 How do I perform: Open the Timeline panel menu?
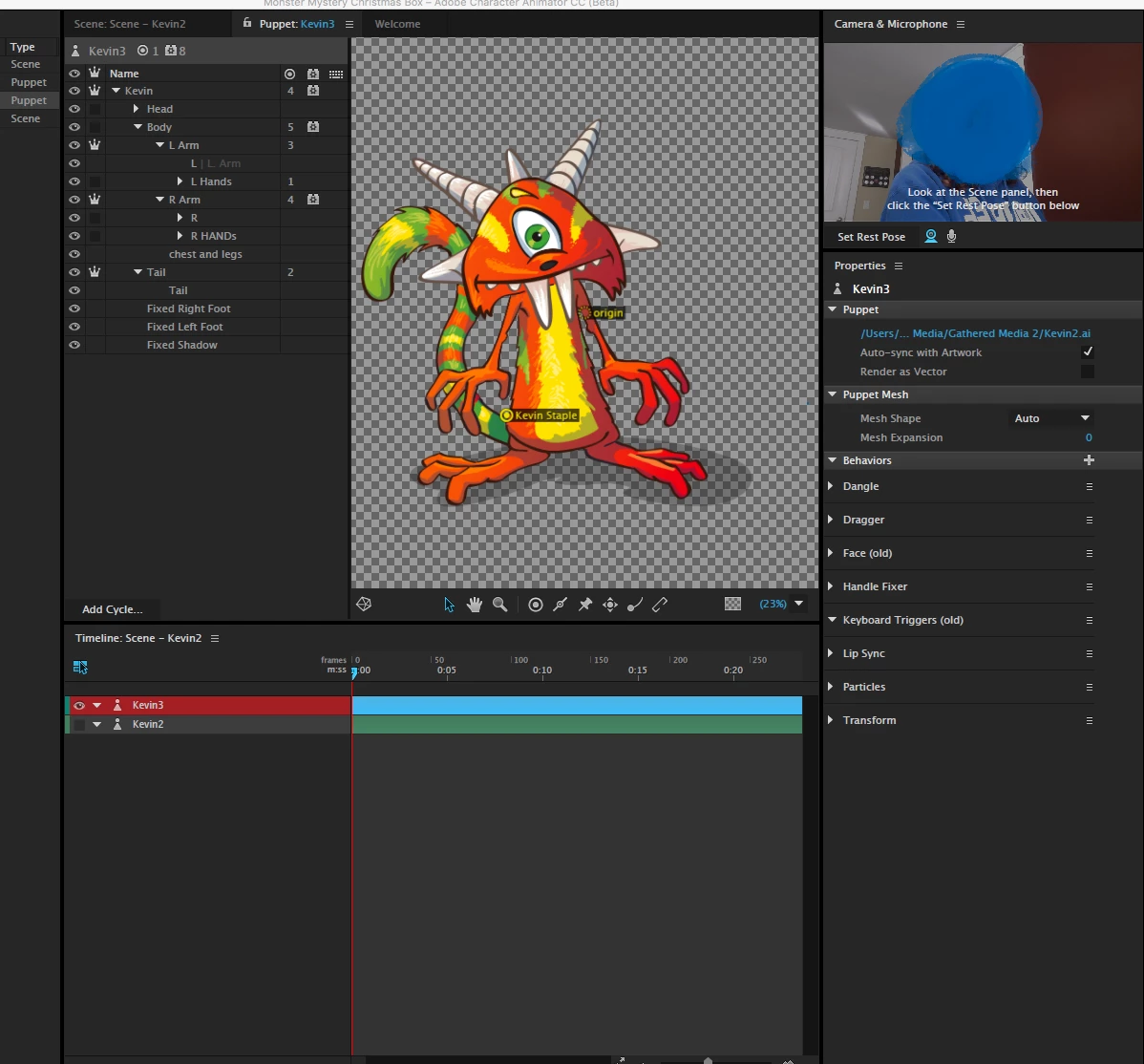click(x=215, y=639)
